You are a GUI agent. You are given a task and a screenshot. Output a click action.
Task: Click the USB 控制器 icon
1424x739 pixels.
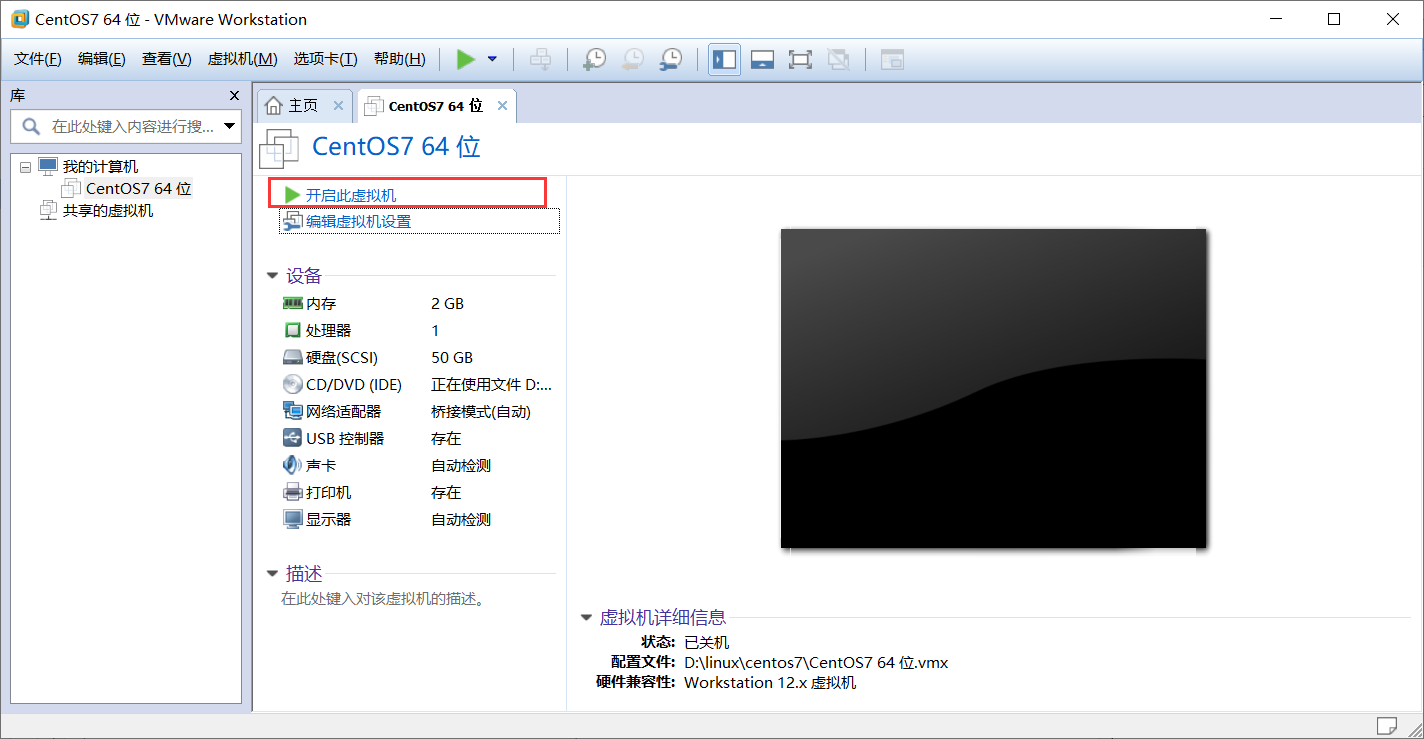pyautogui.click(x=292, y=438)
